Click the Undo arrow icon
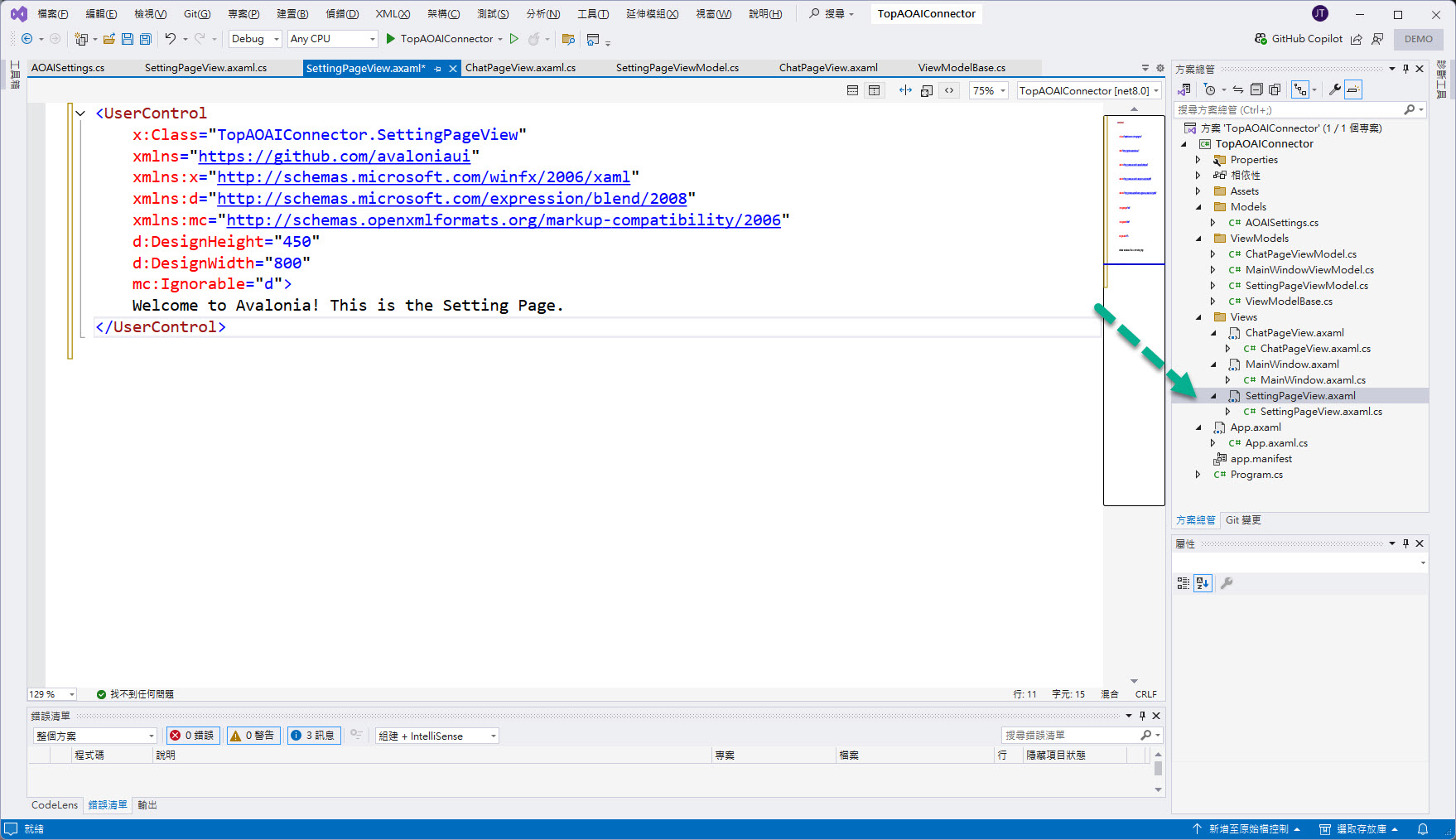This screenshot has height=840, width=1456. coord(171,39)
